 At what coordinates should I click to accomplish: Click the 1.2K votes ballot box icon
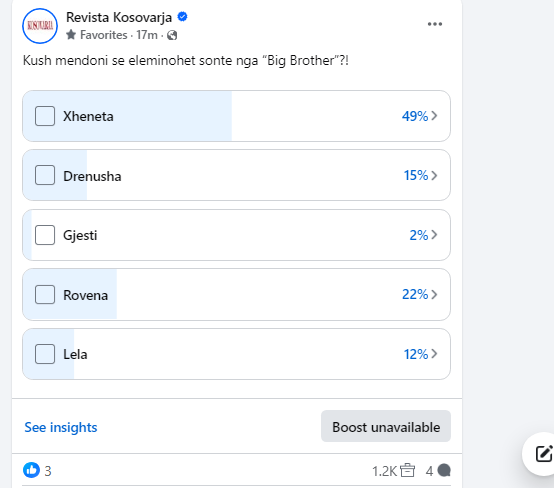pos(407,470)
